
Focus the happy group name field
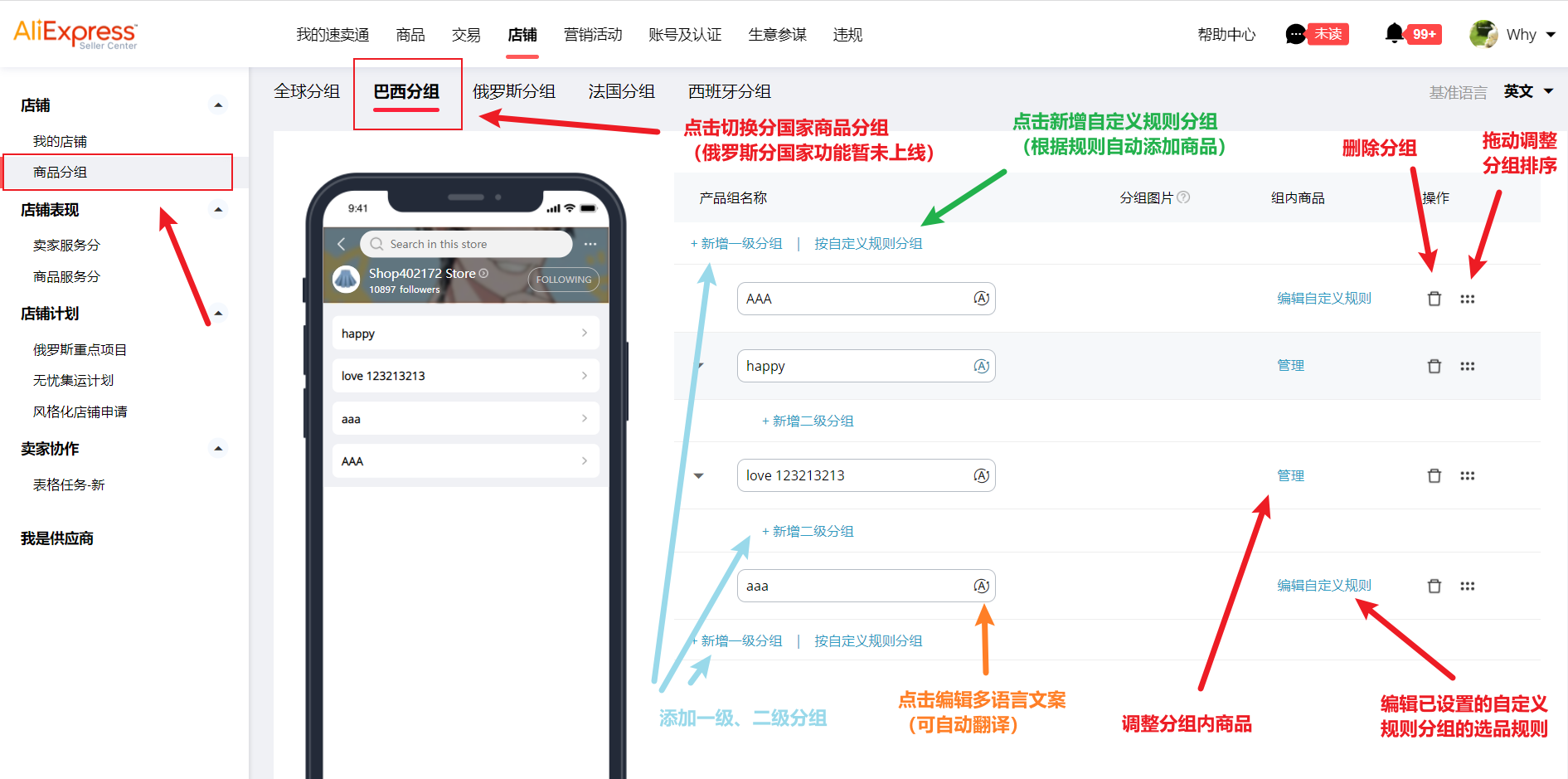[867, 366]
